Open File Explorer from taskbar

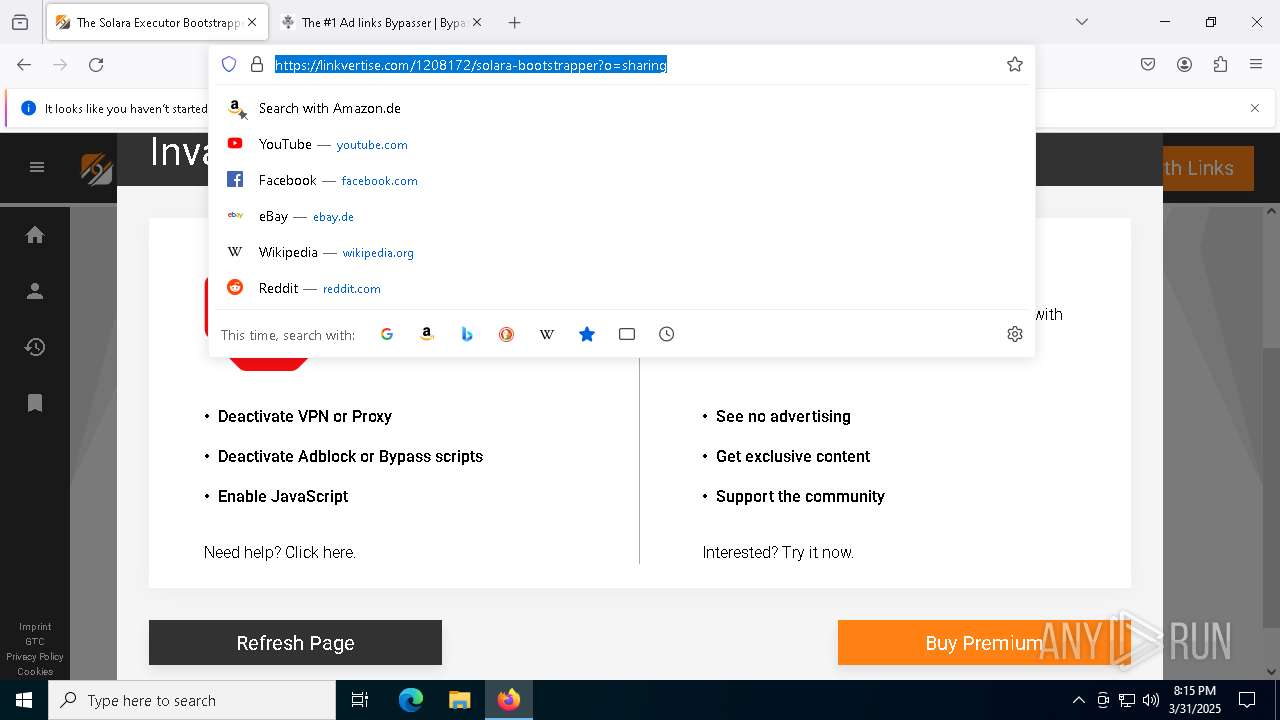coord(459,700)
